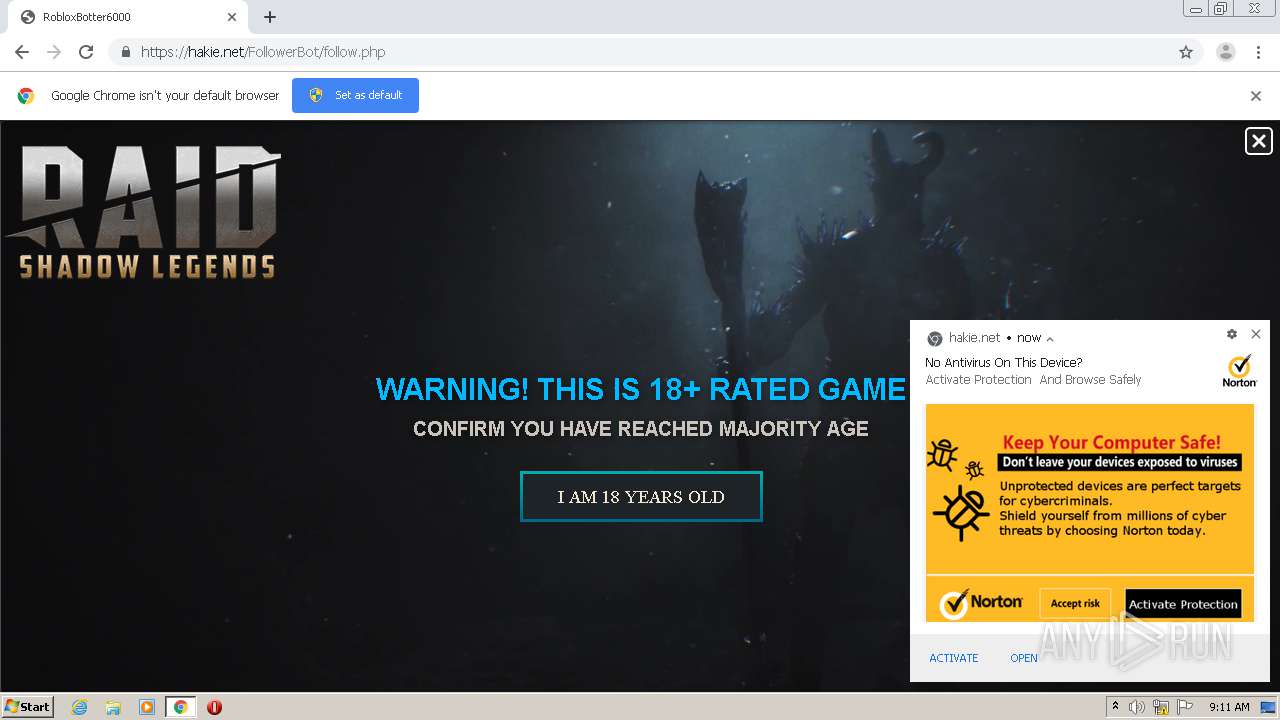
Task: Click the browser forward arrow
Action: coord(54,52)
